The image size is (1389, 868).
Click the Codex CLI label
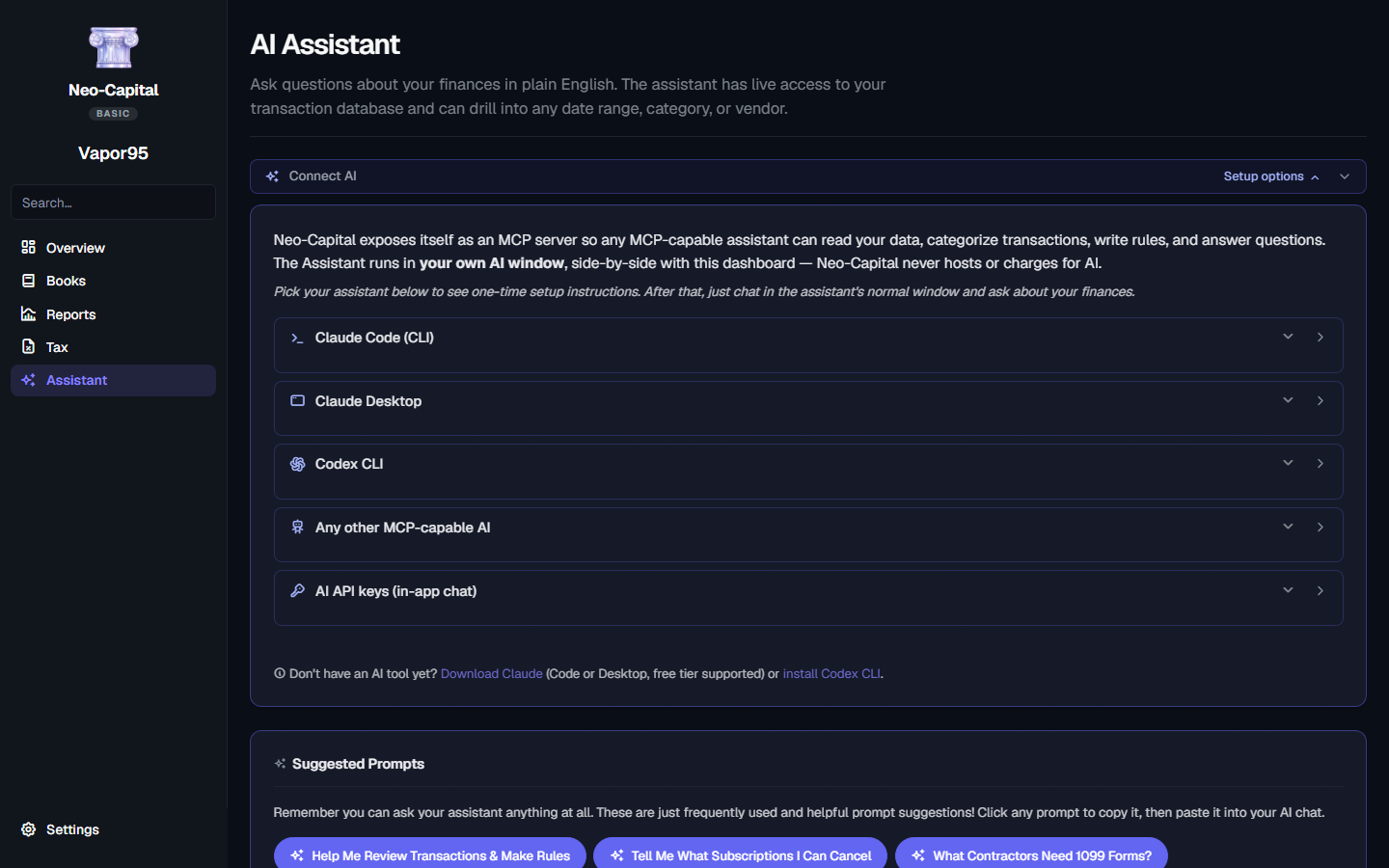coord(349,464)
